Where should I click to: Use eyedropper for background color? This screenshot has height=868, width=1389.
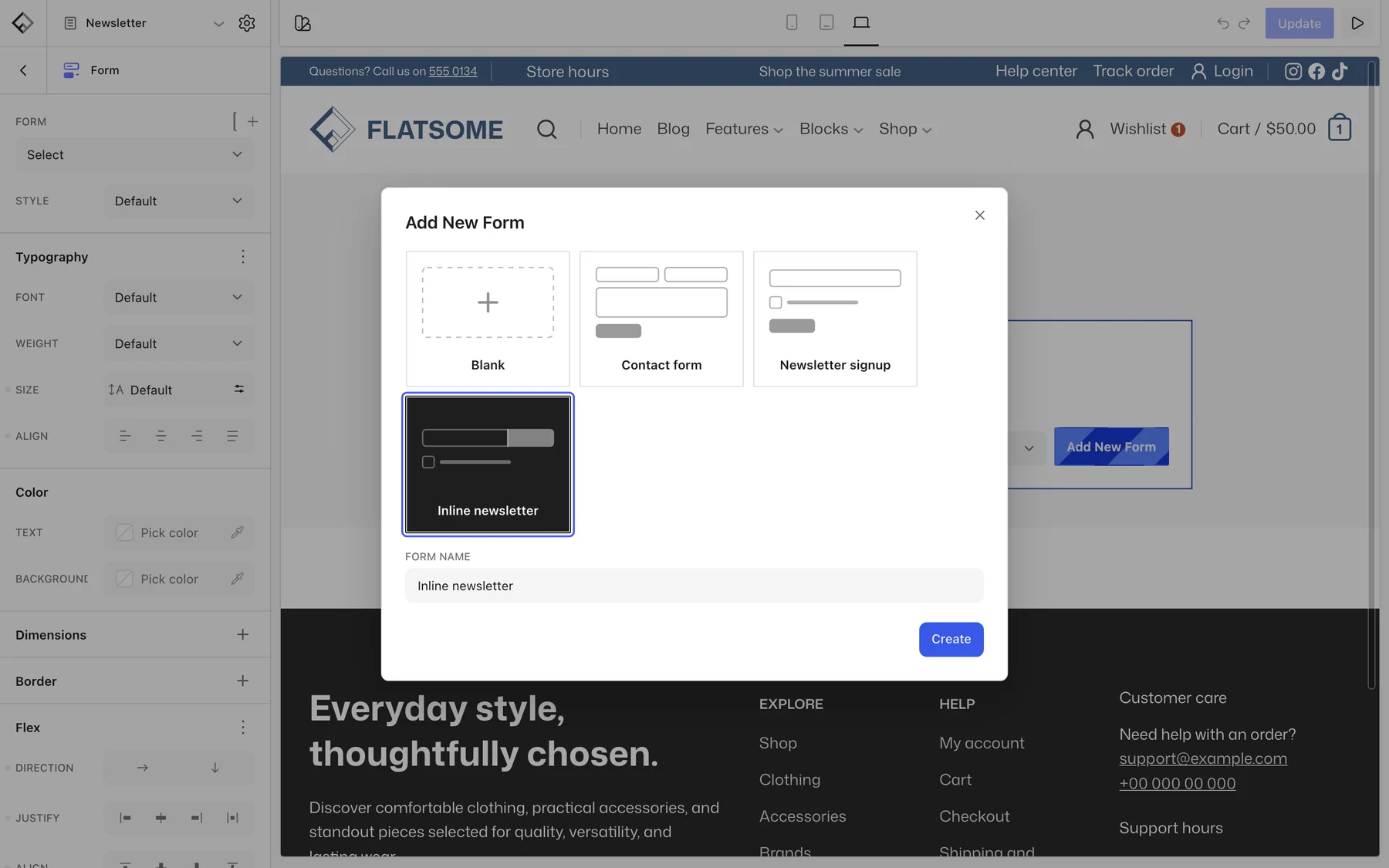(x=238, y=579)
